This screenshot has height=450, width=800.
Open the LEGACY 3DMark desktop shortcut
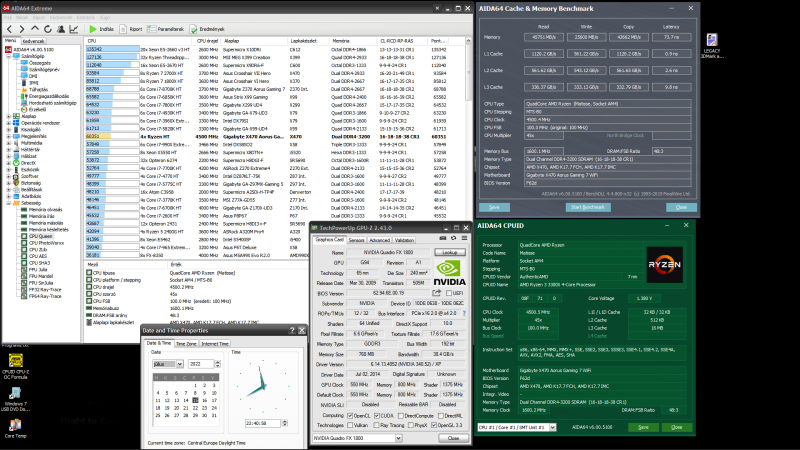pos(712,46)
